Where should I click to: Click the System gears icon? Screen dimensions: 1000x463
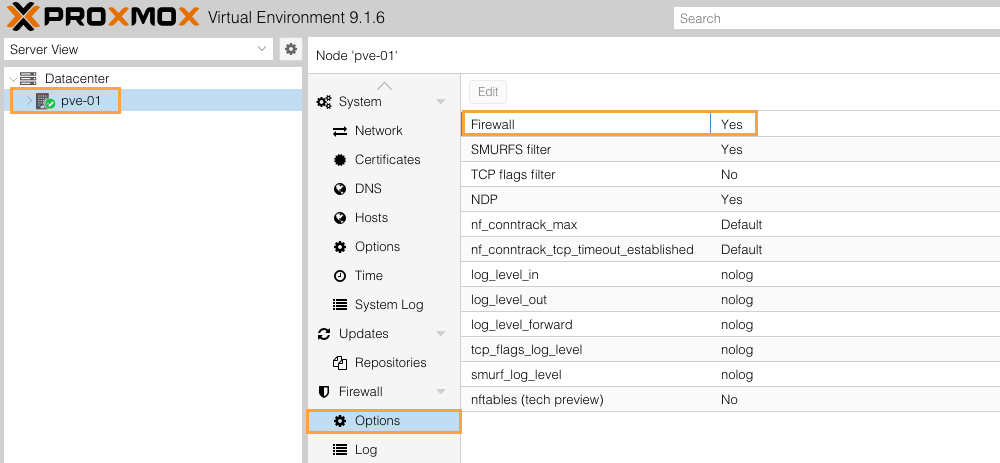pos(324,101)
